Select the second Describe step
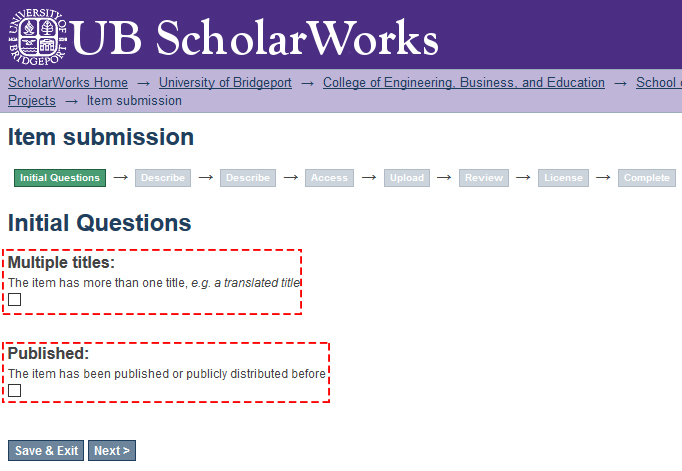Viewport: 682px width, 471px height. (248, 178)
